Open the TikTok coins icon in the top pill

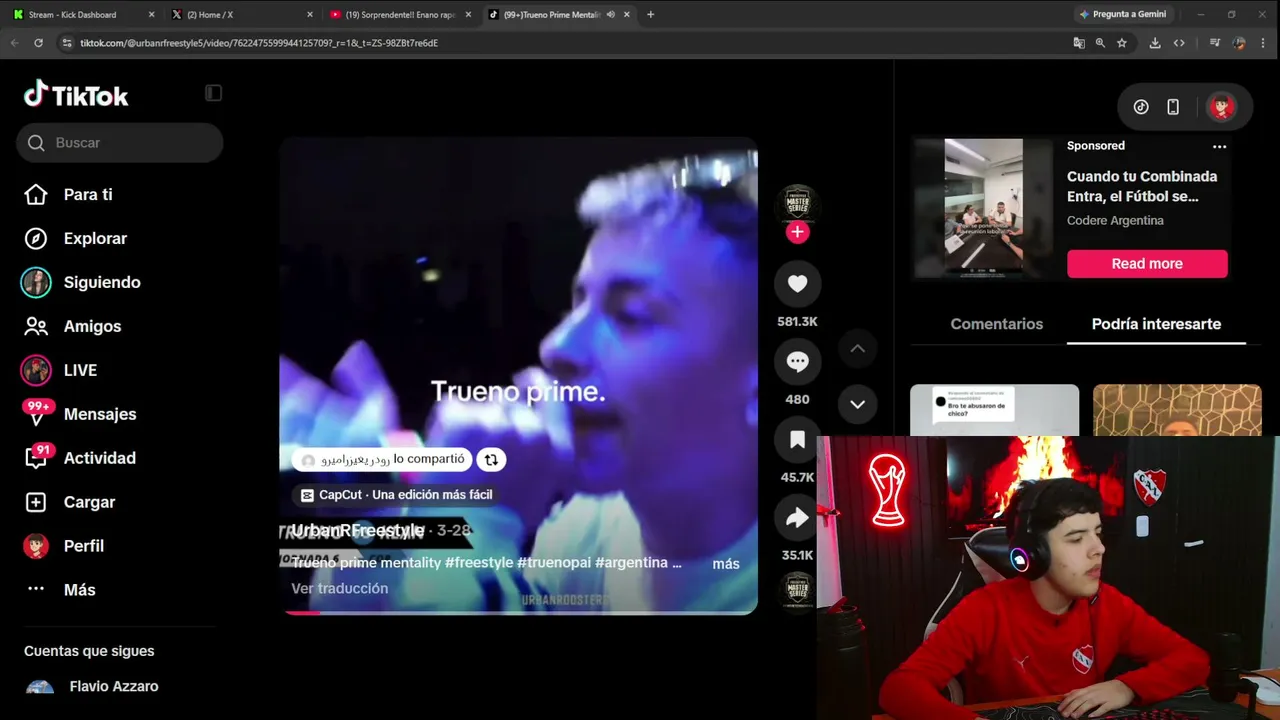click(1141, 107)
